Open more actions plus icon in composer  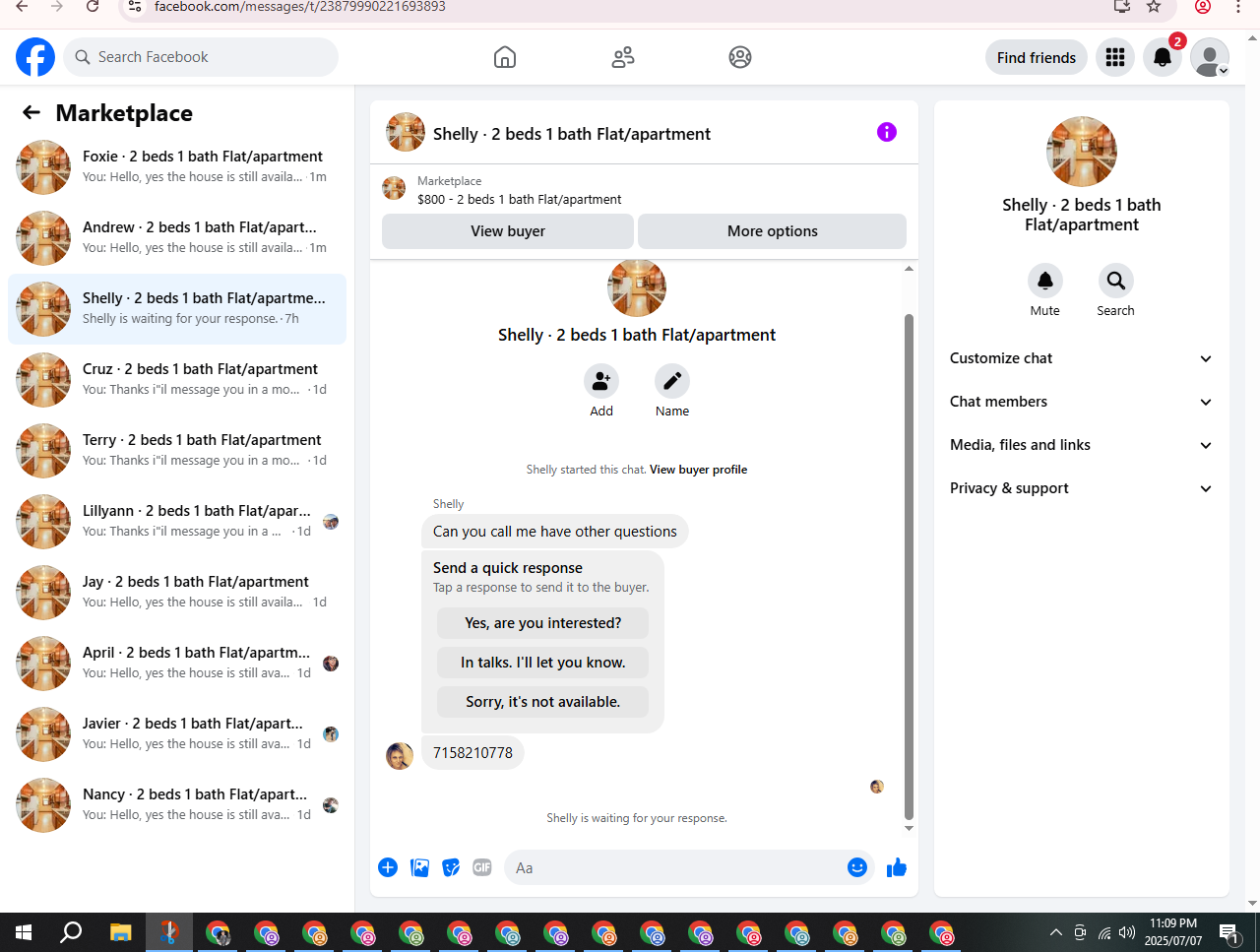pos(388,867)
